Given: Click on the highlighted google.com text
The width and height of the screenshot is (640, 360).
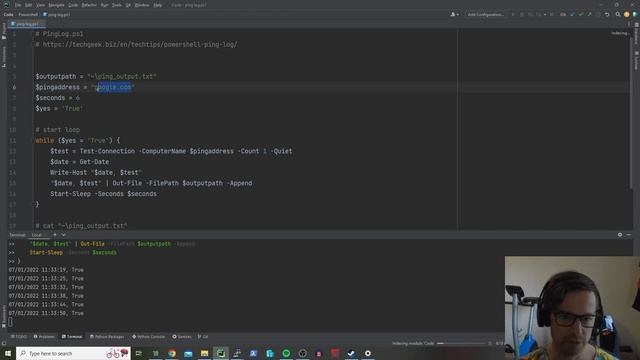Looking at the screenshot, I should 114,87.
